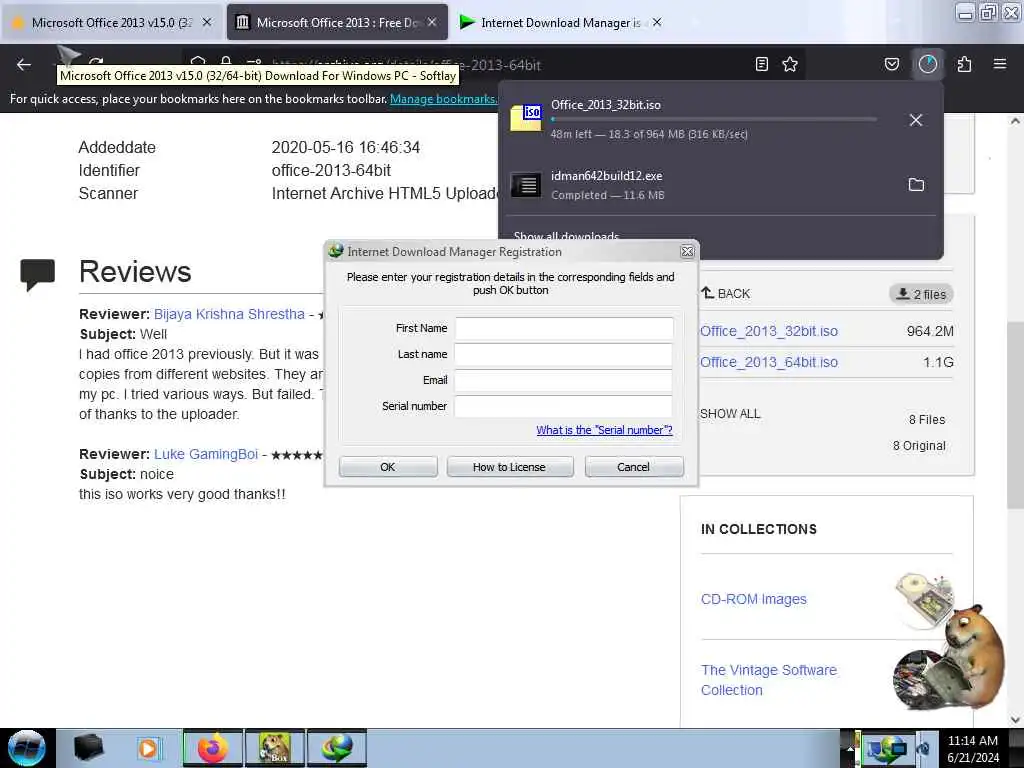Click the Serial number field

[564, 406]
